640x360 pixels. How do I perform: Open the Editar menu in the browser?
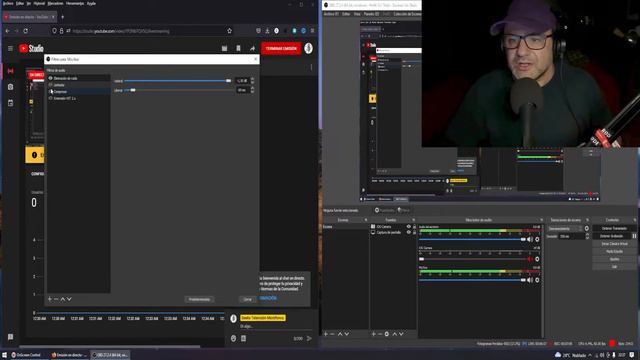coord(20,3)
